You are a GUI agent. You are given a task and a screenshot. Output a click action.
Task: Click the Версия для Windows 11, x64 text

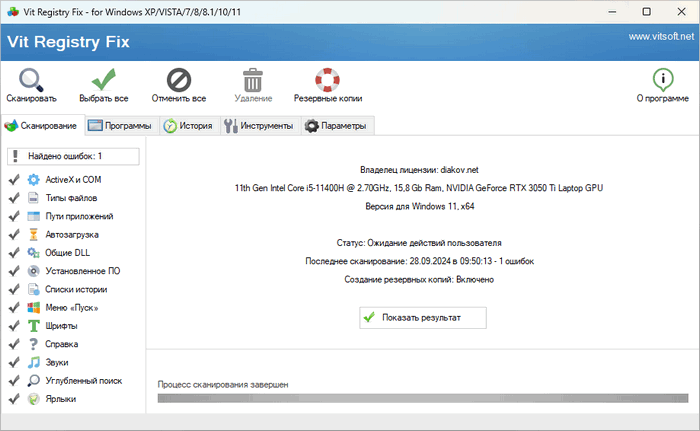[420, 206]
